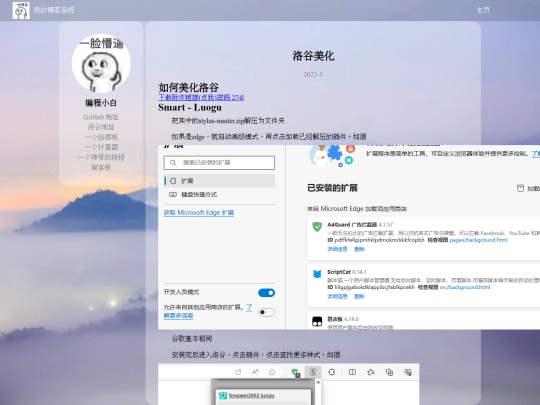
Task: Open ScriptCat's src/background.html inspect link
Action: tap(465, 287)
